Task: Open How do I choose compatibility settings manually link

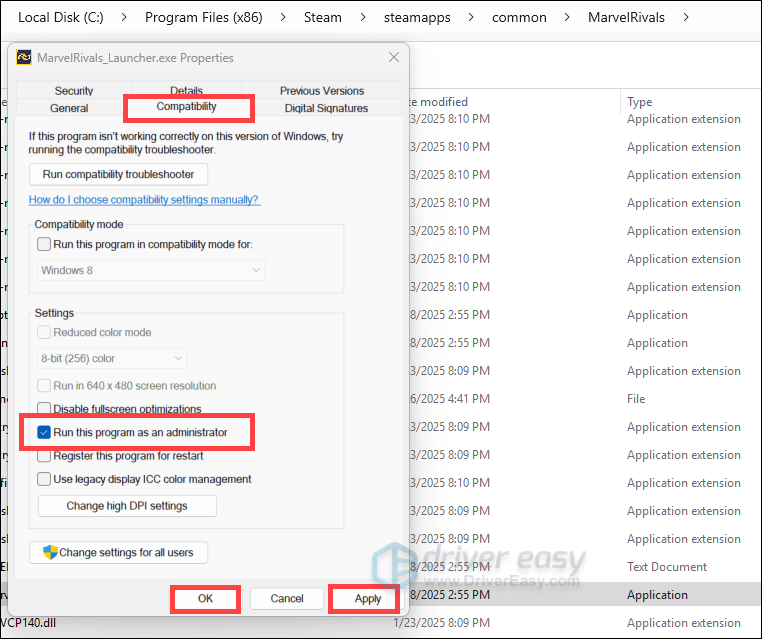Action: click(x=144, y=200)
